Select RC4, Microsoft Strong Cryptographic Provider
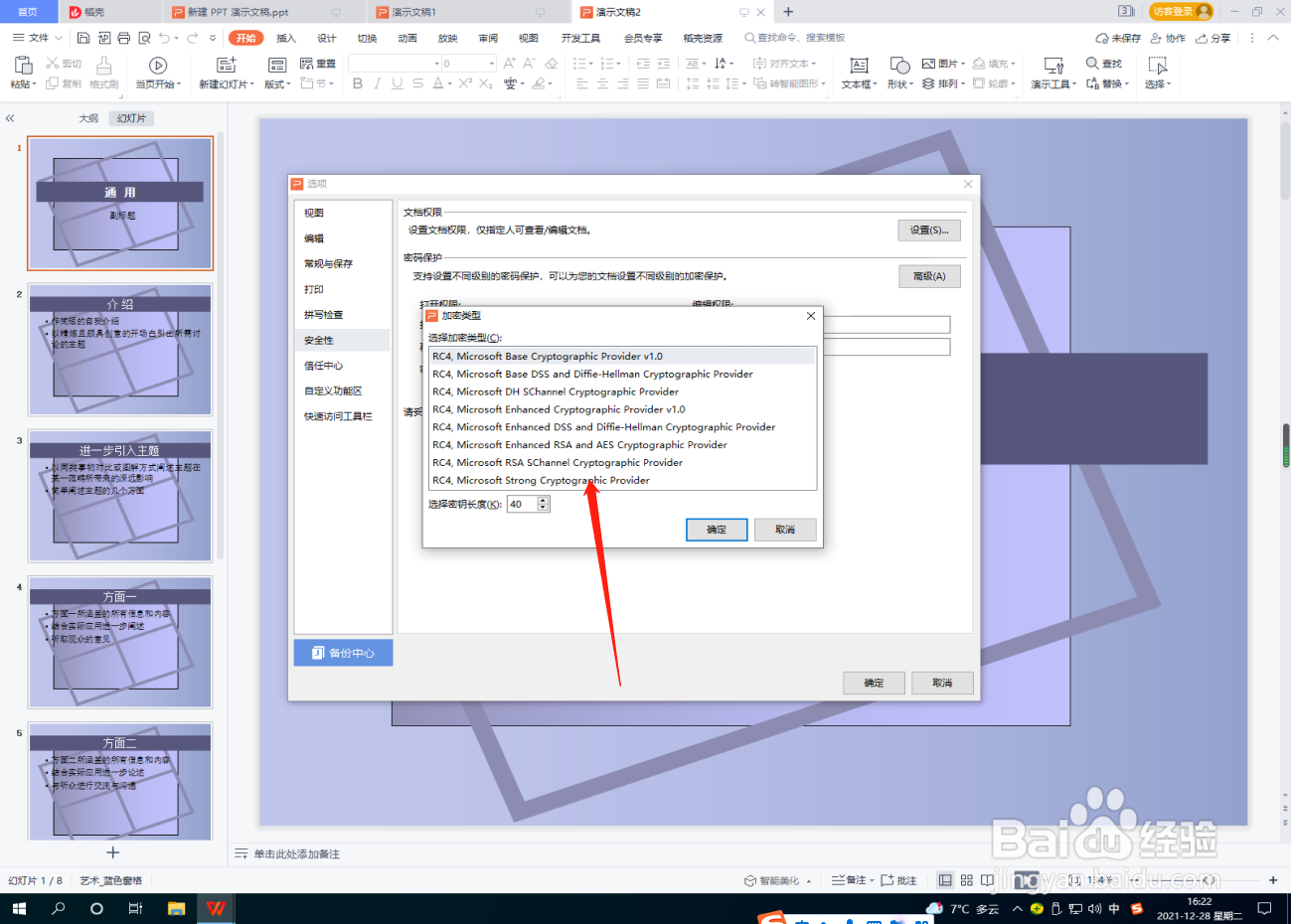The image size is (1291, 924). 622,480
